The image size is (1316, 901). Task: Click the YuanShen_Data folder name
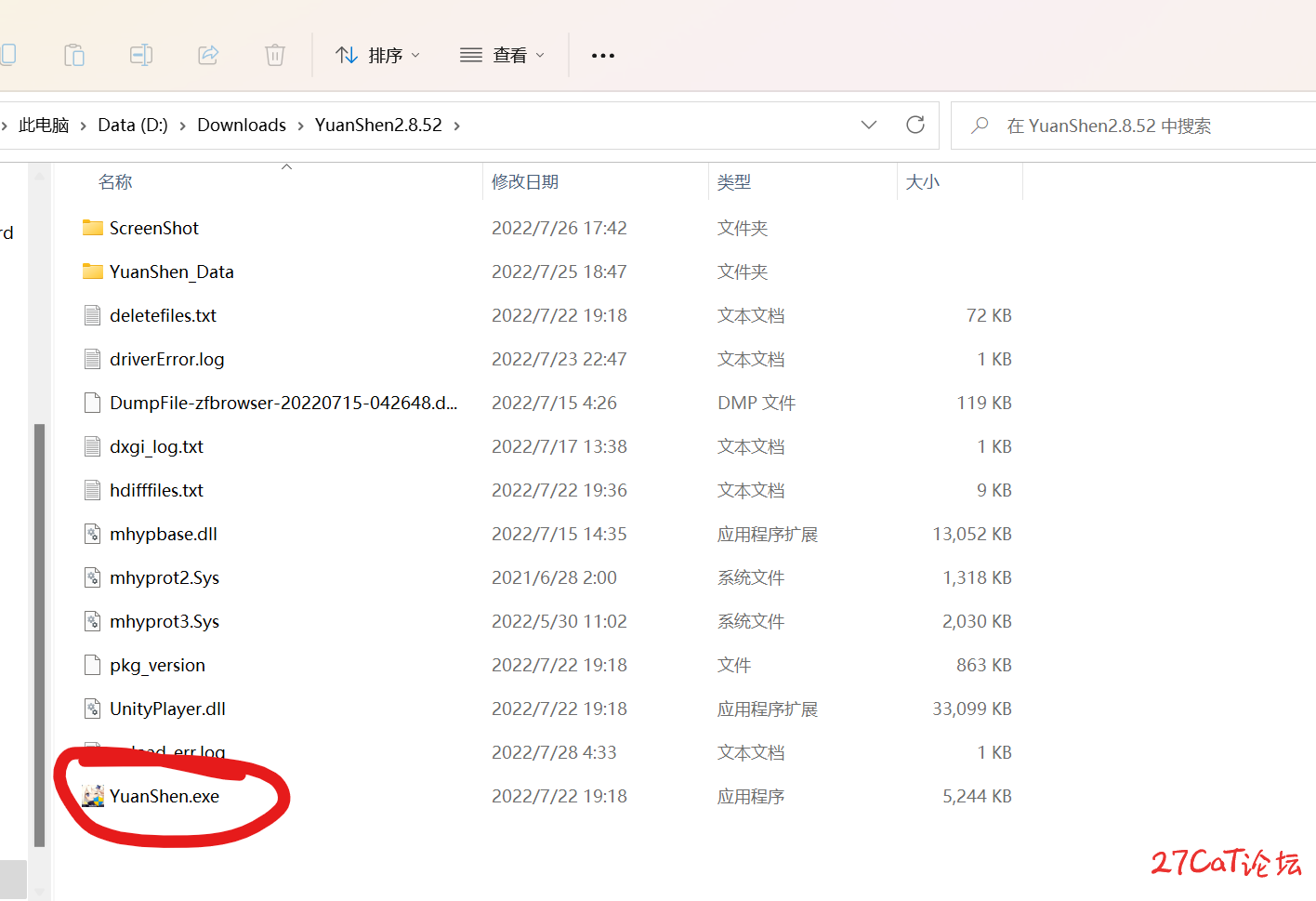coord(172,272)
